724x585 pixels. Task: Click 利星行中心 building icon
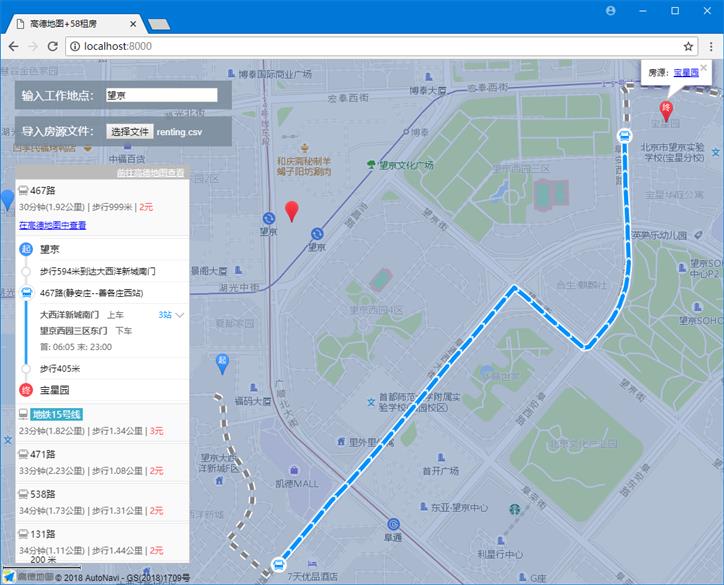tap(501, 540)
